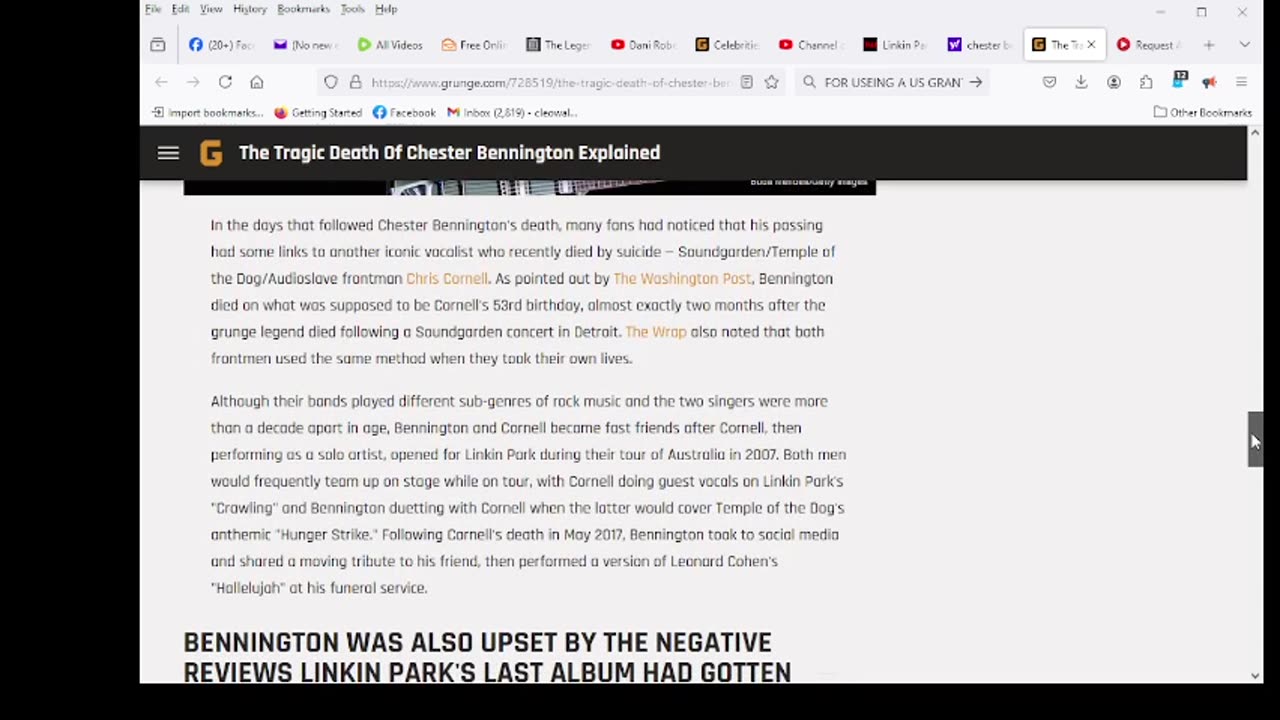The height and width of the screenshot is (720, 1280).
Task: Open the Help menu
Action: click(x=386, y=9)
